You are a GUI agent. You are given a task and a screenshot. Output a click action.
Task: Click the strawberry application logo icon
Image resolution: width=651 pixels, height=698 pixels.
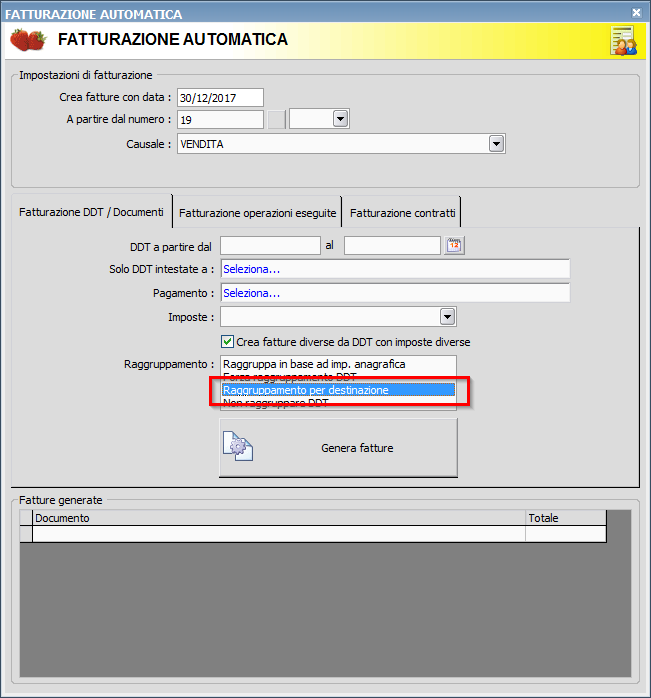(x=28, y=40)
